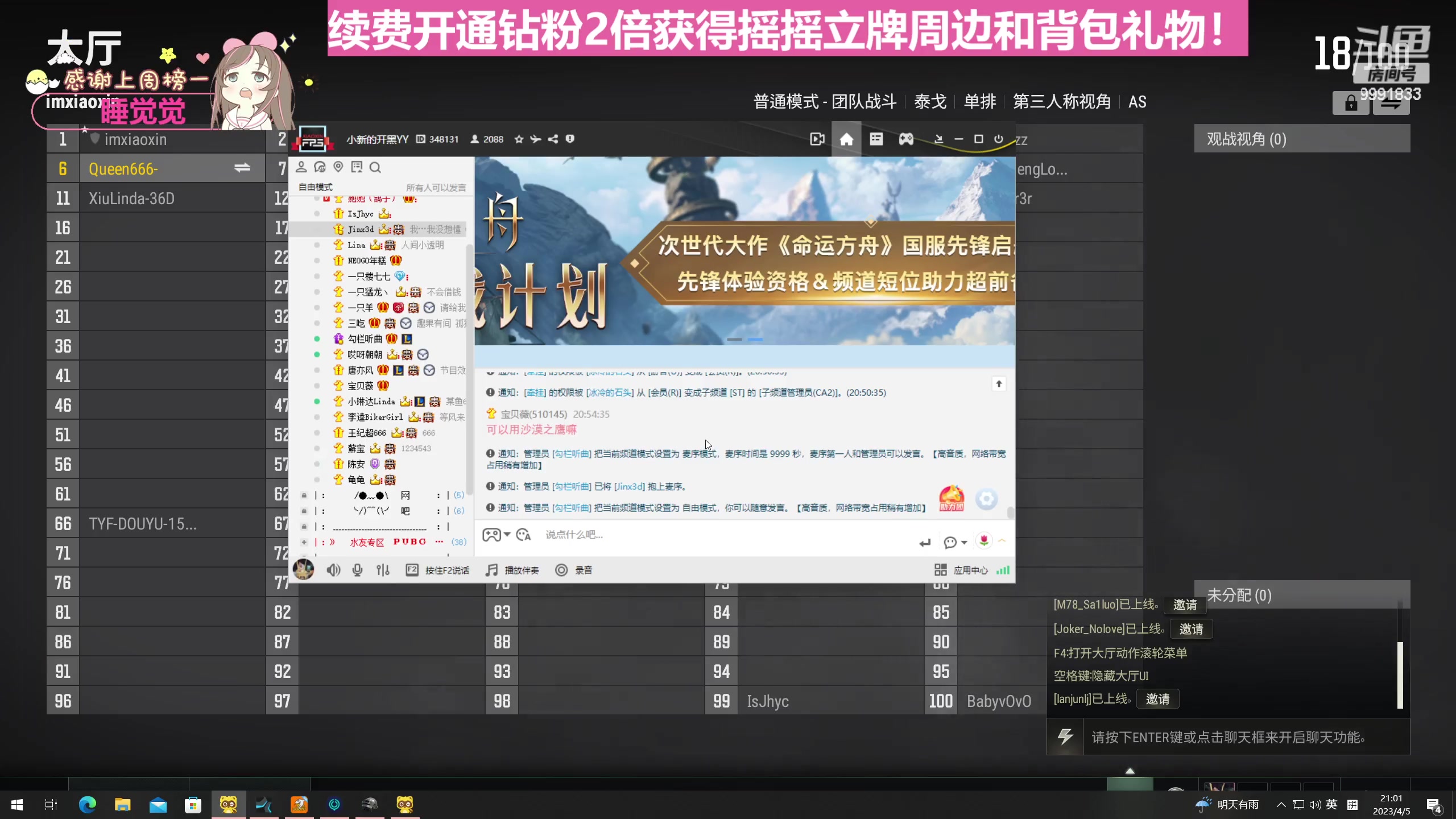Viewport: 1456px width, 819px height.
Task: Open the audio mixer sliders icon
Action: point(383,570)
